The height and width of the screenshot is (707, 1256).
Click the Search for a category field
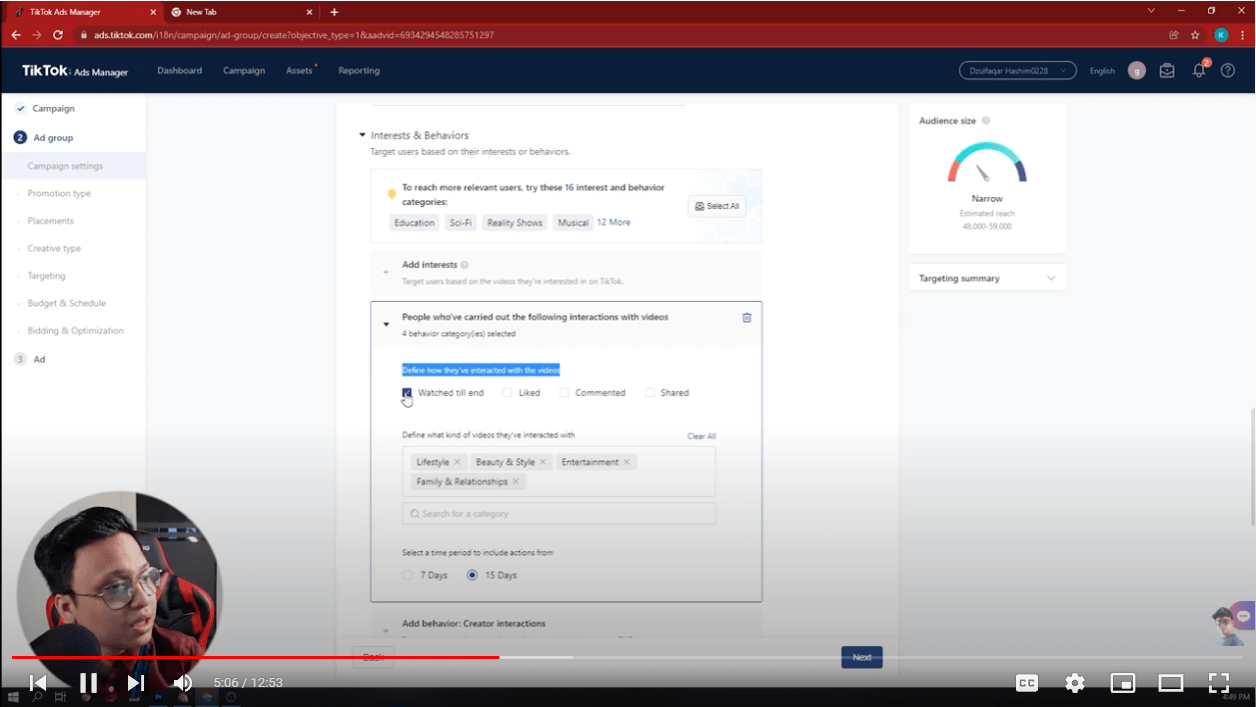[x=559, y=514]
